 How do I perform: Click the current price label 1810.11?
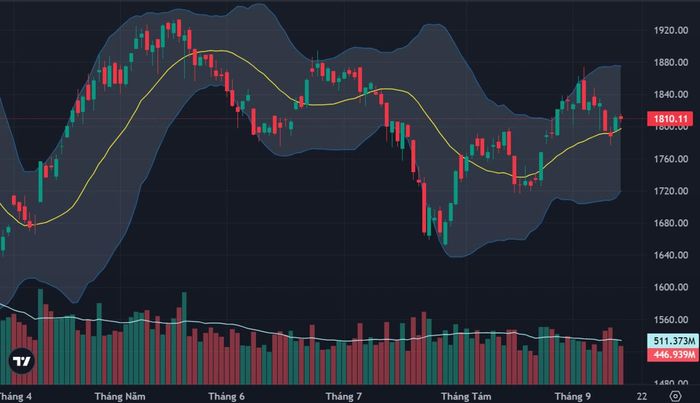(671, 119)
